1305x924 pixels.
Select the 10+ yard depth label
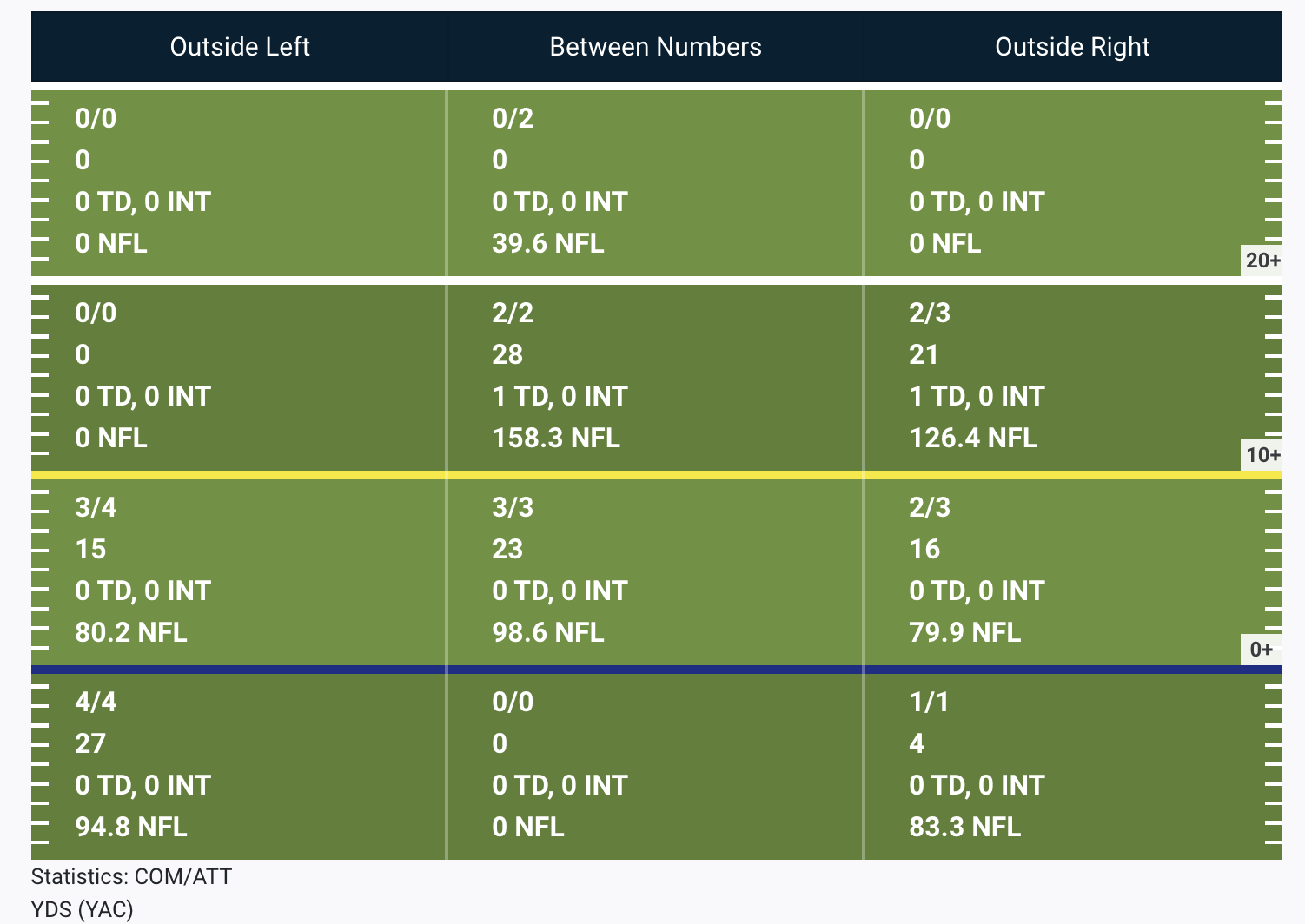1262,455
